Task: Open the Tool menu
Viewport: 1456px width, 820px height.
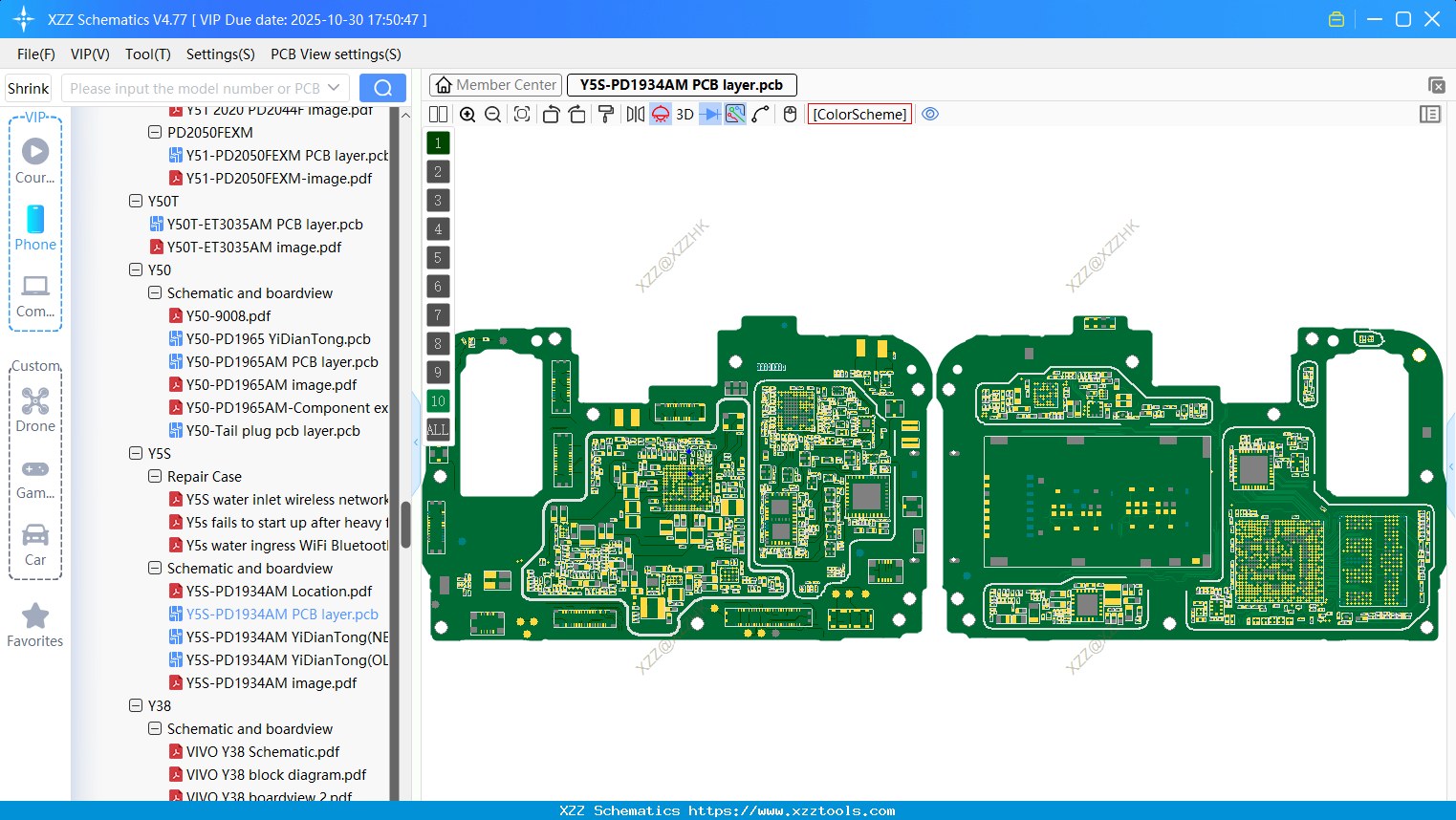Action: point(147,54)
